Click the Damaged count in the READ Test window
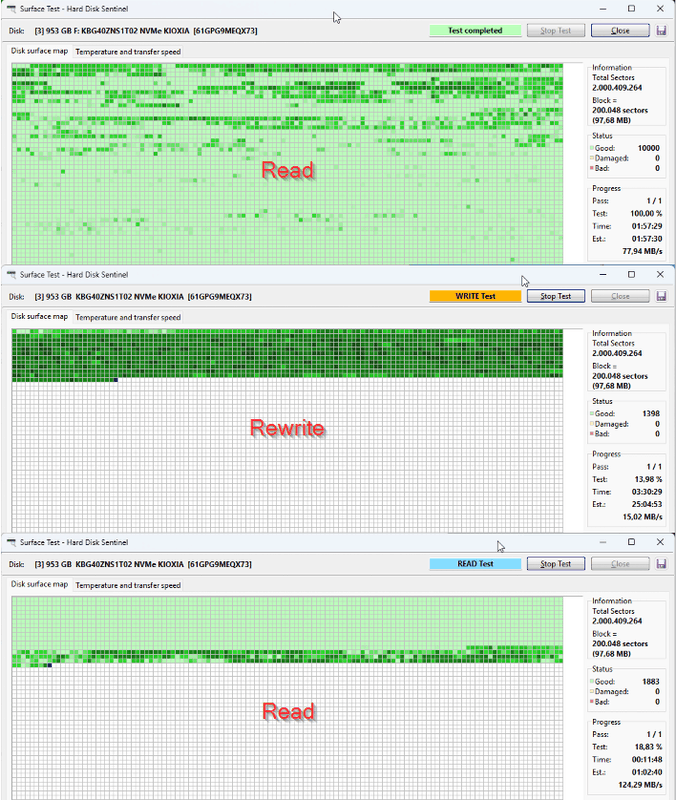The image size is (676, 800). [x=657, y=692]
